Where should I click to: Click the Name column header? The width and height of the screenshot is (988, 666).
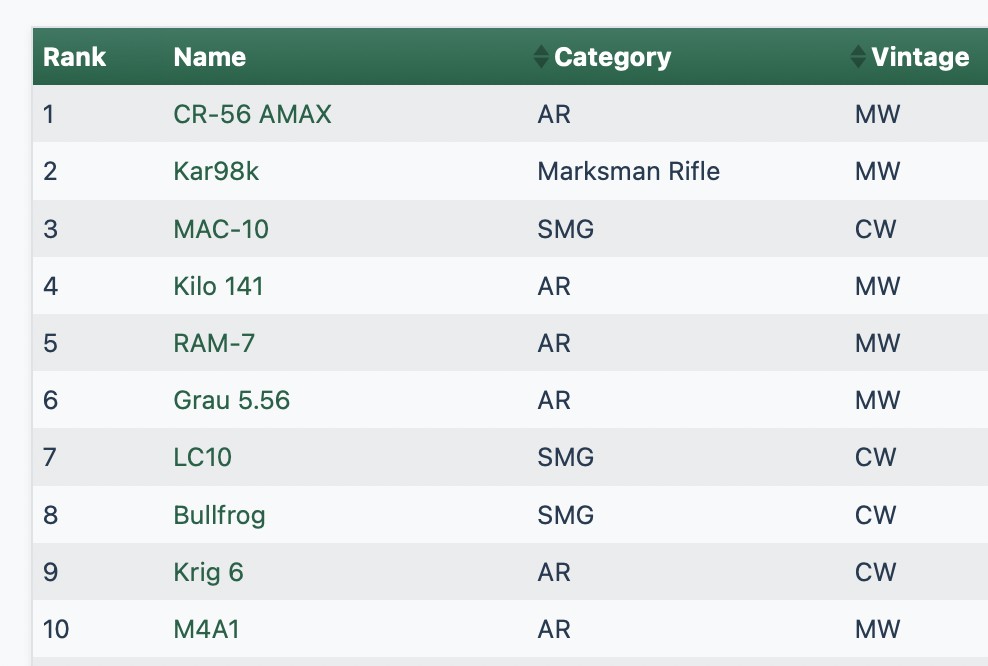pos(210,57)
